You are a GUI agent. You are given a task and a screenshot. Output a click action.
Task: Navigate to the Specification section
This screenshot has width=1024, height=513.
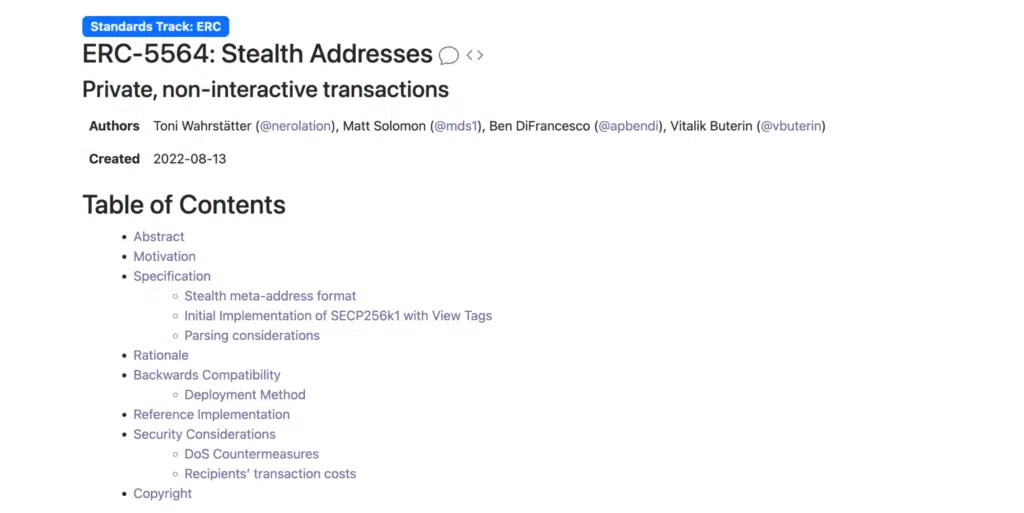[172, 276]
